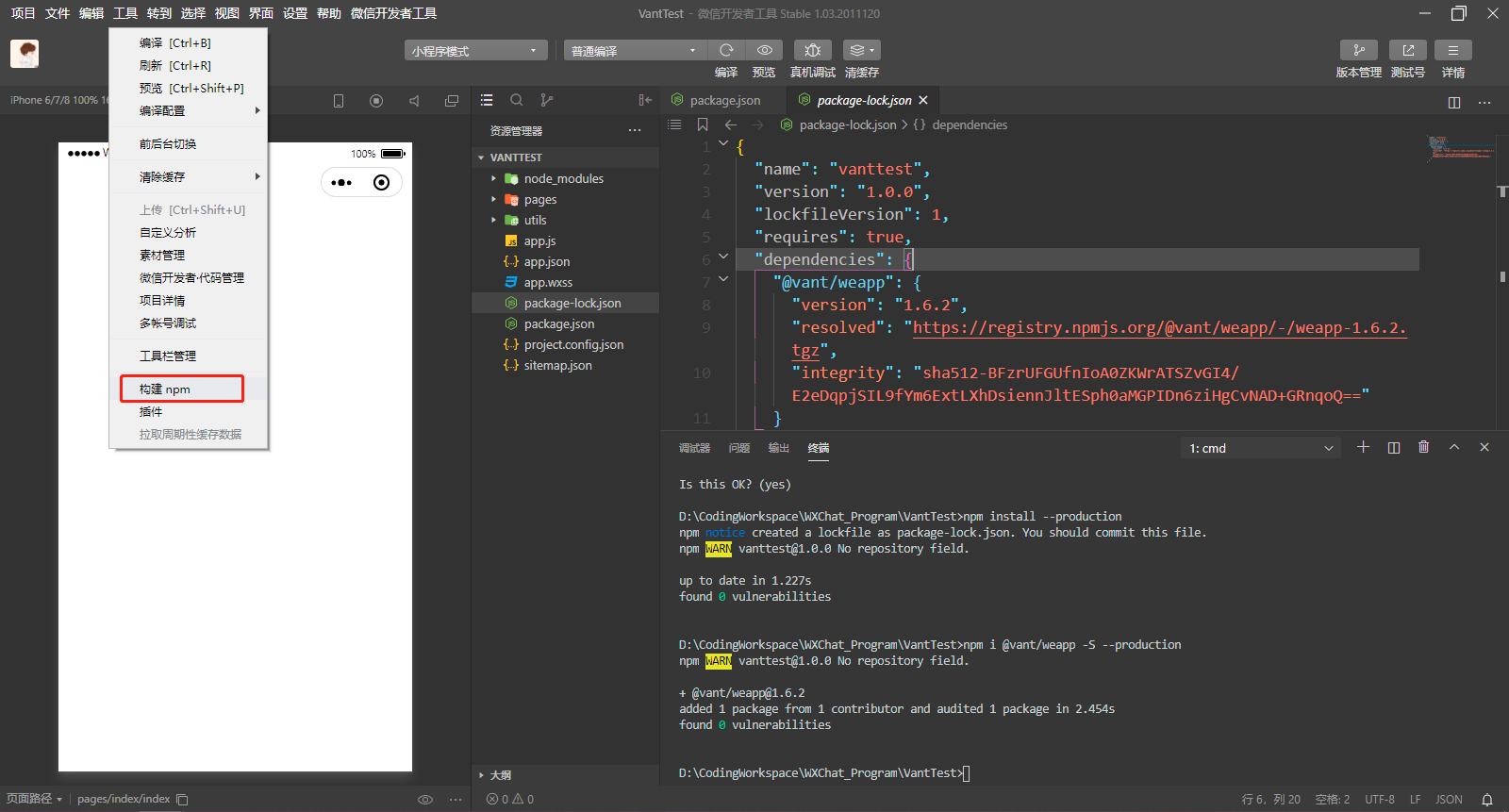Image resolution: width=1509 pixels, height=812 pixels.
Task: Click the simulator mute speaker icon
Action: [414, 101]
